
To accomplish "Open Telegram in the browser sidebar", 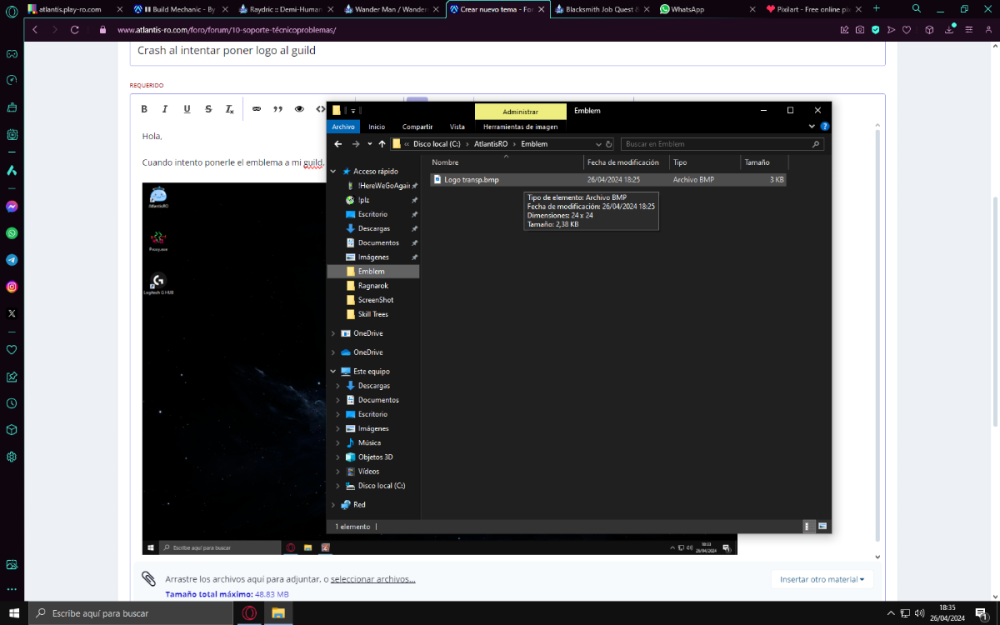I will [x=12, y=260].
